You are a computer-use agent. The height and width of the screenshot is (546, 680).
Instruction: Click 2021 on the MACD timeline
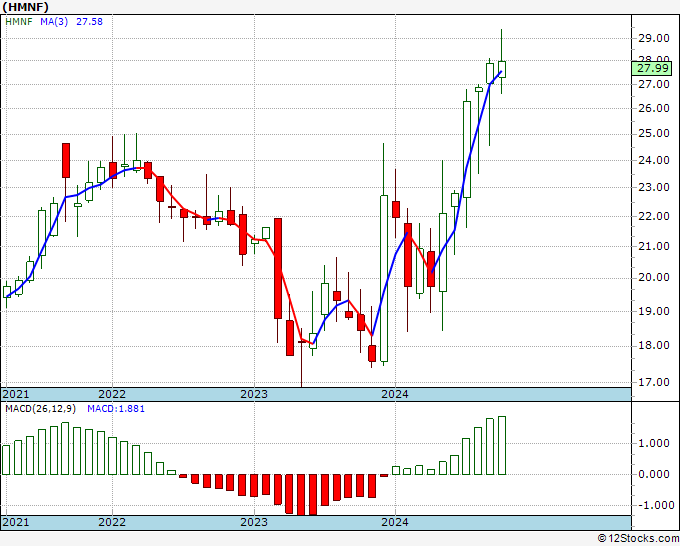tap(16, 522)
